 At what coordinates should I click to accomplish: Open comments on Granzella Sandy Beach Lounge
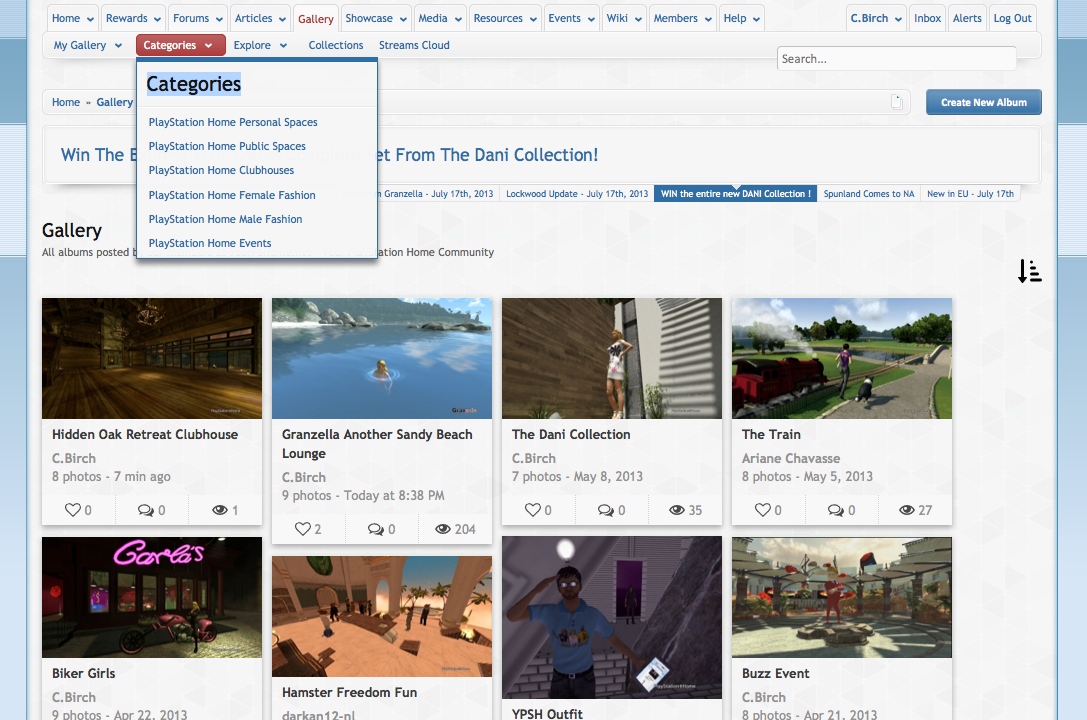point(376,529)
